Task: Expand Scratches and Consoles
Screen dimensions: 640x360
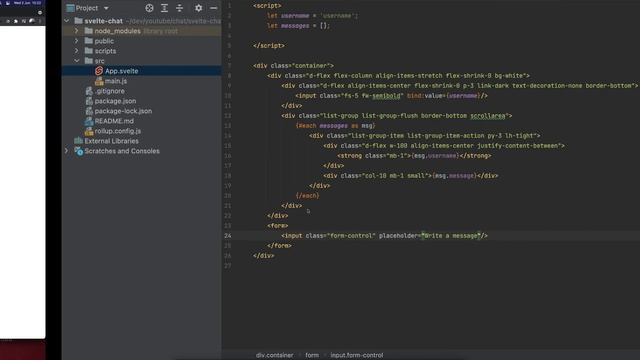Action: coord(67,151)
